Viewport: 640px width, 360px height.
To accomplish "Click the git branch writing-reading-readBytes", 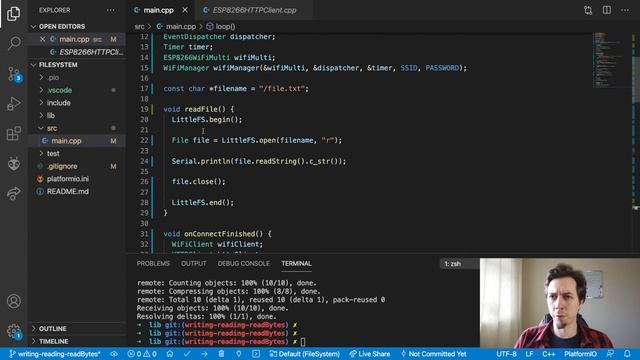I will [x=55, y=354].
